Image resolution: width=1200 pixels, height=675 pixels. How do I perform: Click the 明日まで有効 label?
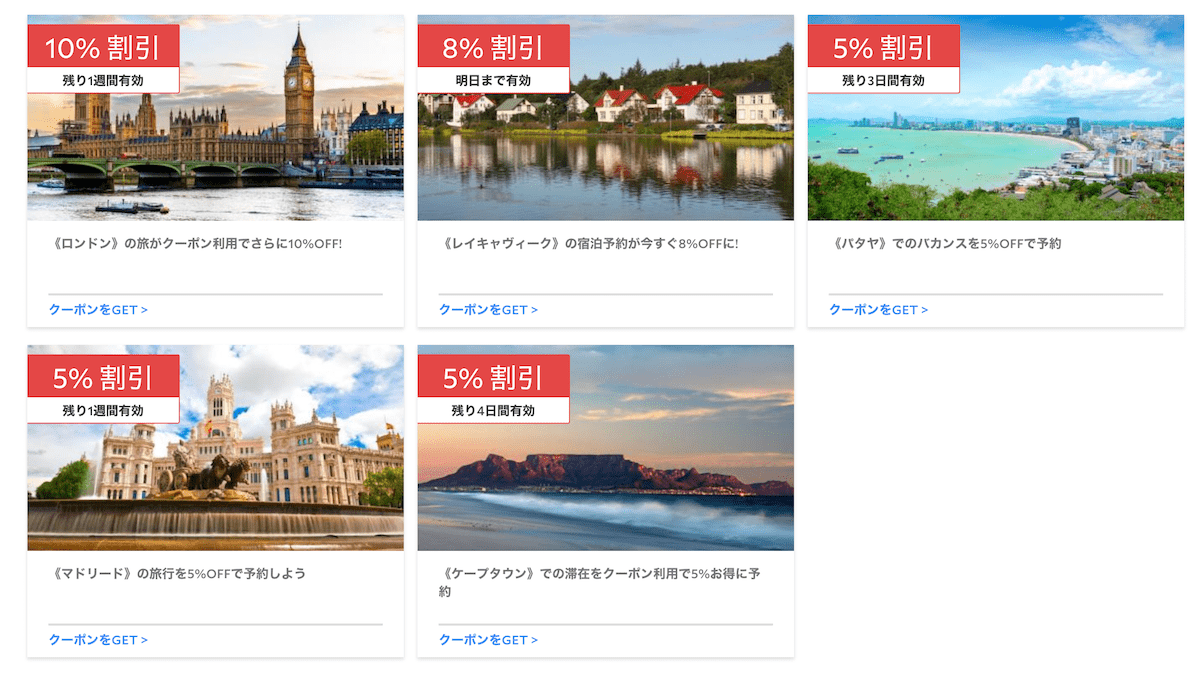pyautogui.click(x=493, y=80)
